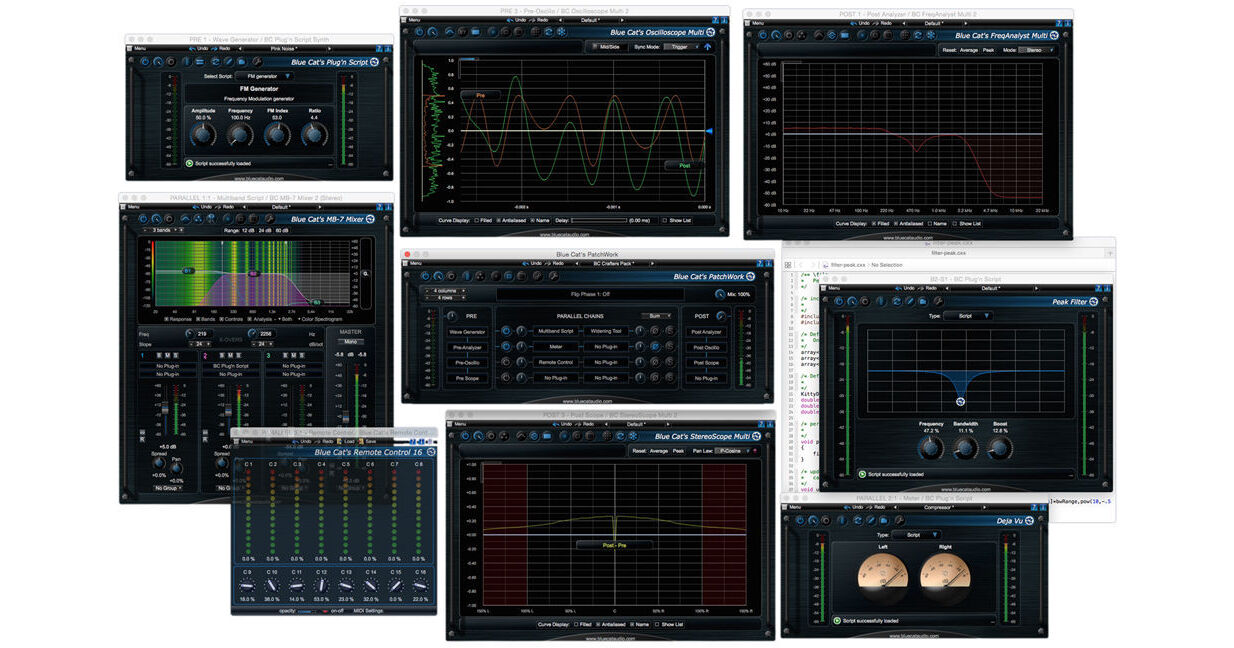Select the filter-peak.cxx editor tab

pyautogui.click(x=946, y=253)
